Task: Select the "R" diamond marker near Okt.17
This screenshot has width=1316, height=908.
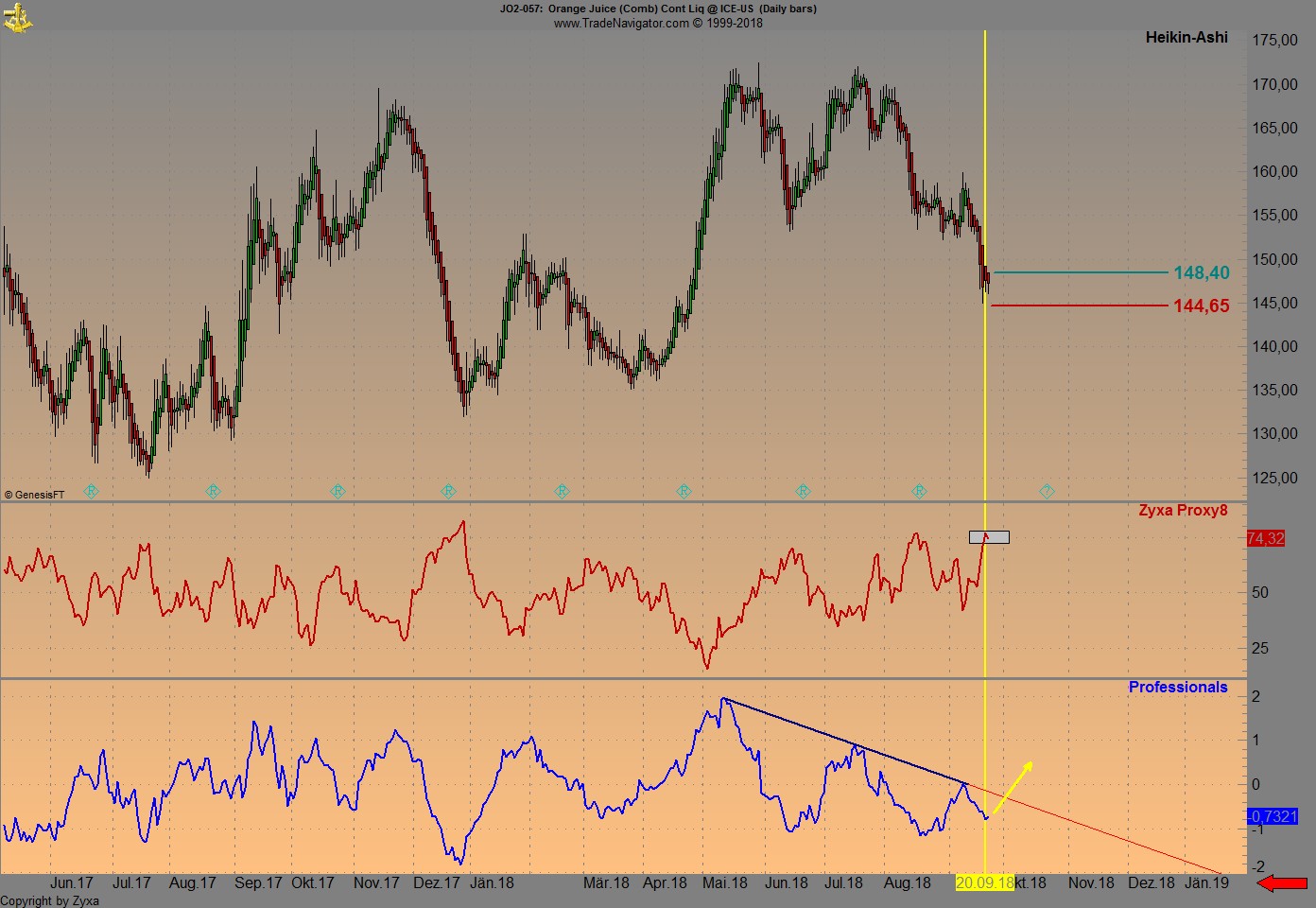Action: coord(337,491)
